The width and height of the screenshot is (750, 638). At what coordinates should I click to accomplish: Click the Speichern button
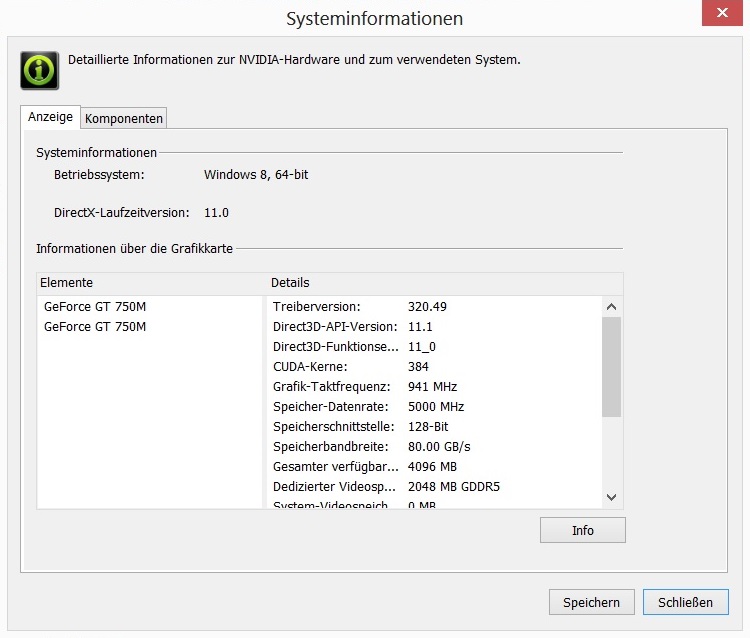coord(591,602)
